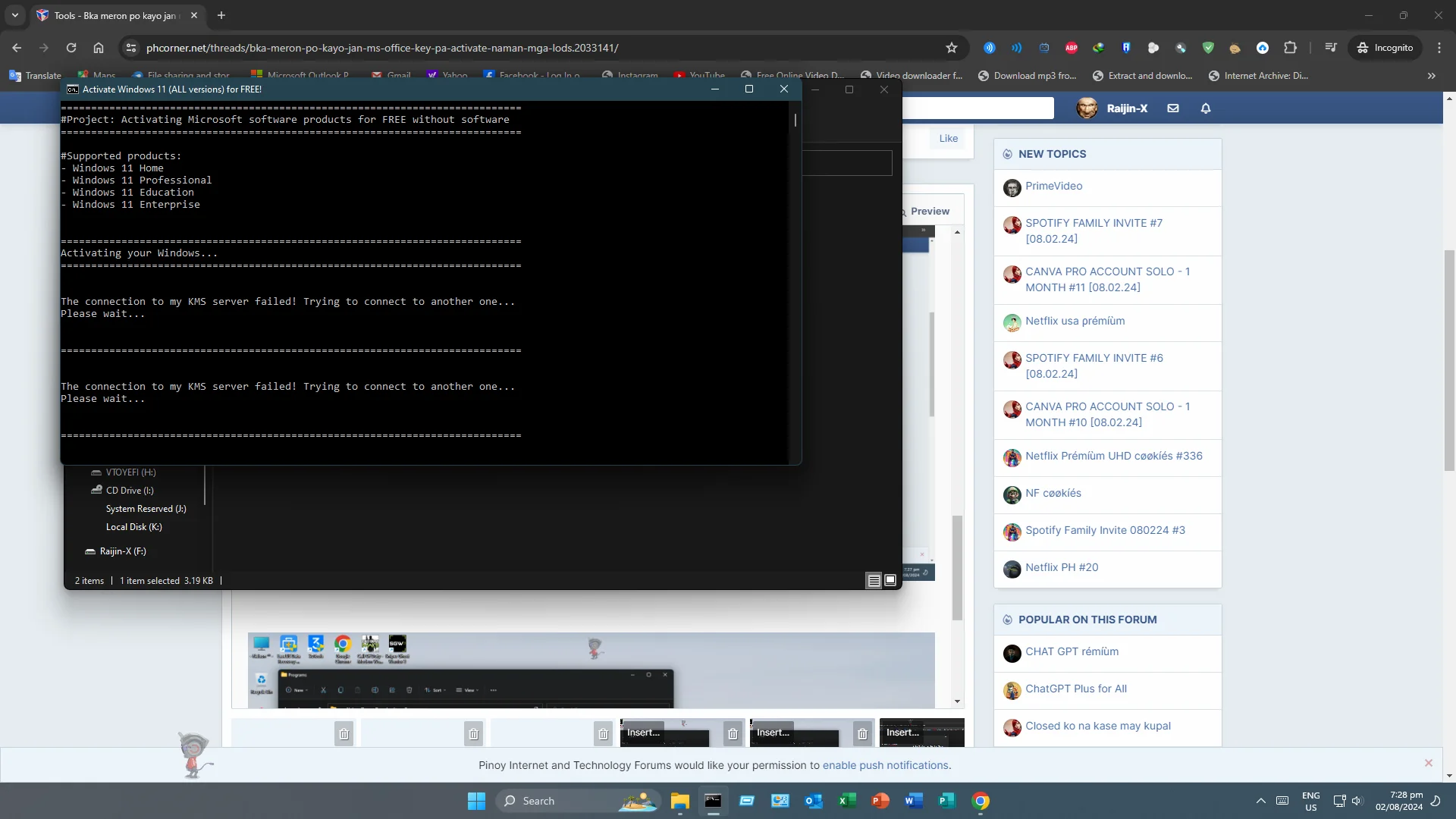Open the Video downloader bookmark
The image size is (1456, 819).
point(912,76)
